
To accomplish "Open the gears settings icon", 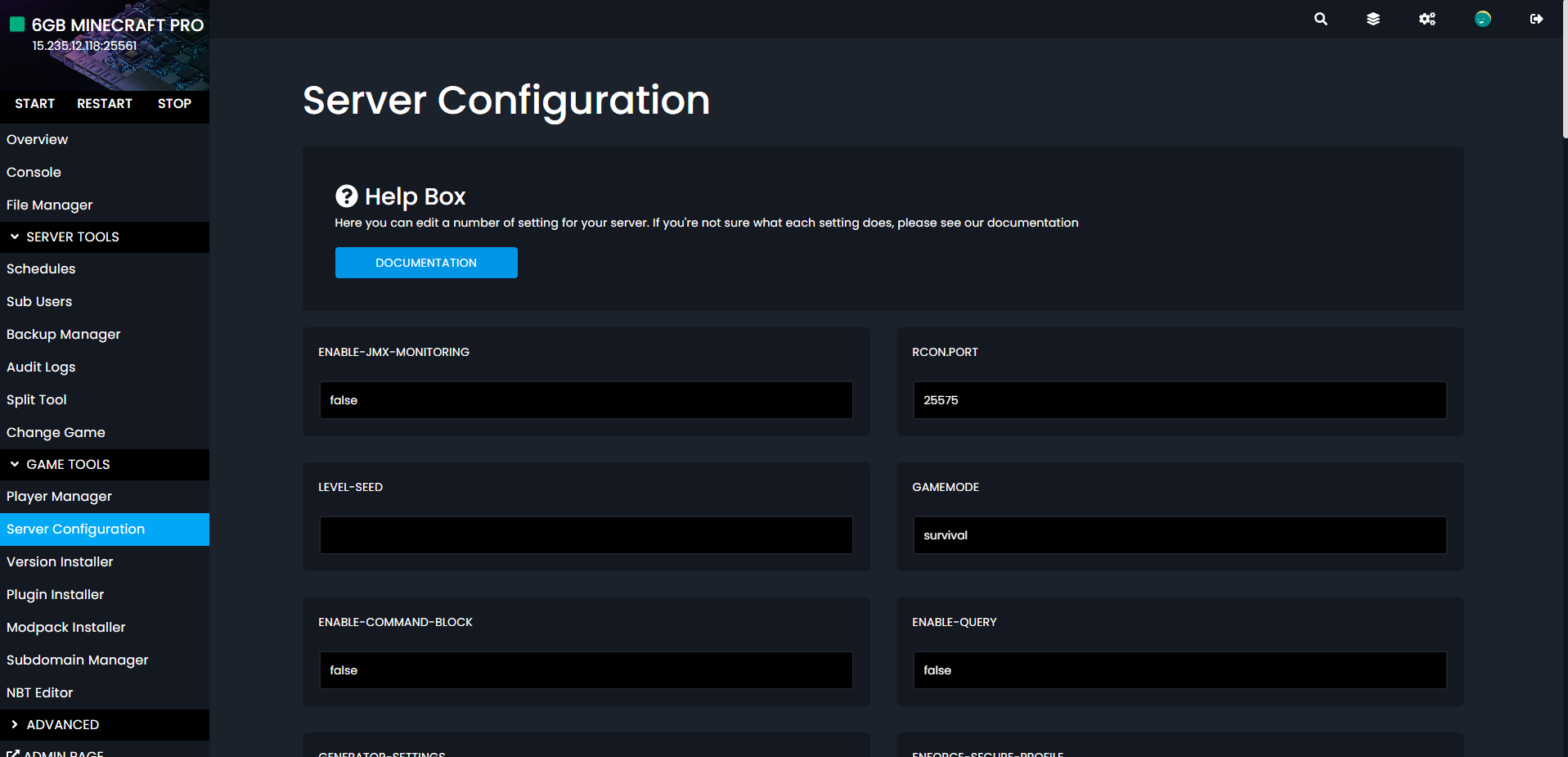I will [1427, 19].
